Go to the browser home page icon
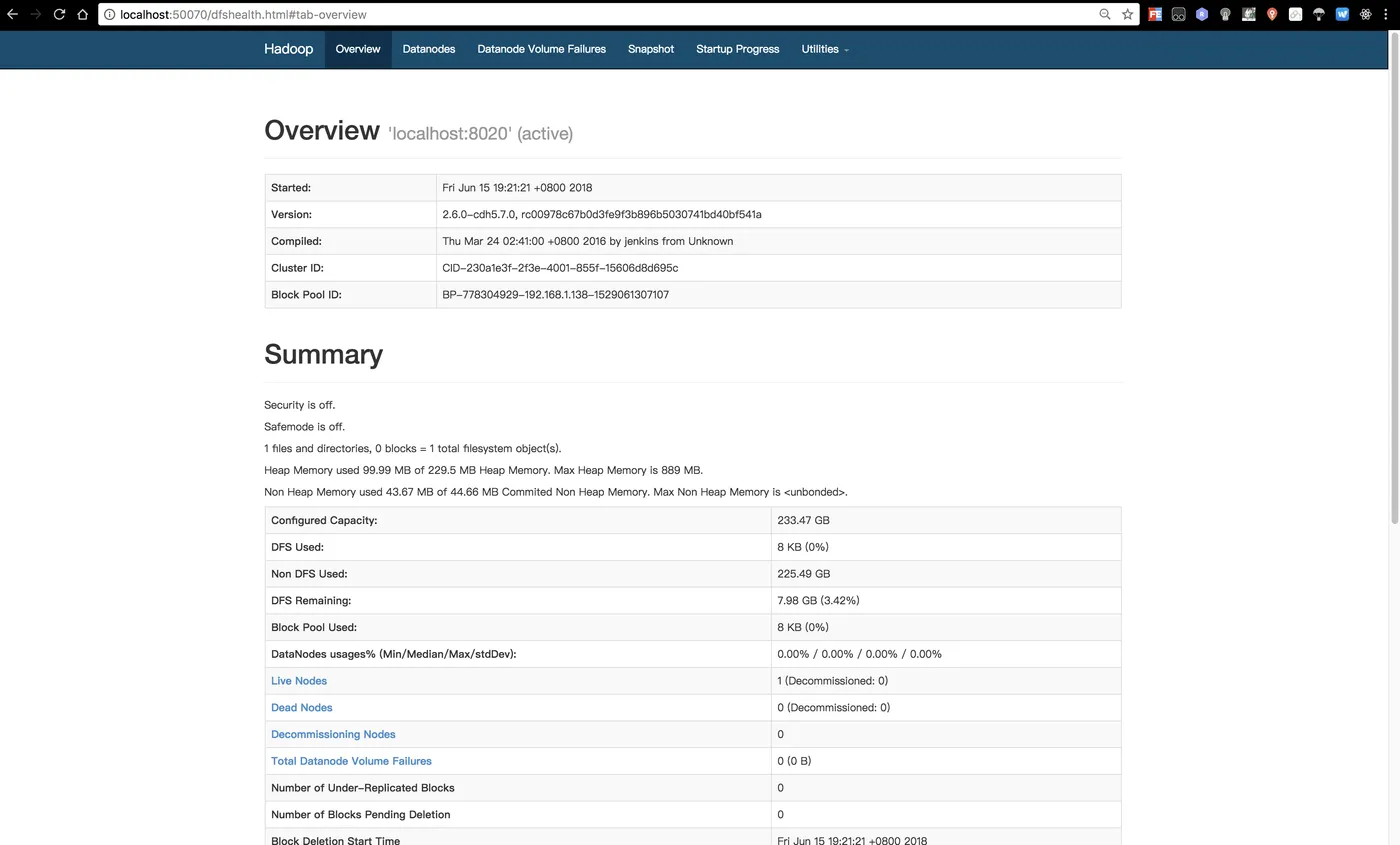This screenshot has width=1400, height=845. tap(82, 14)
